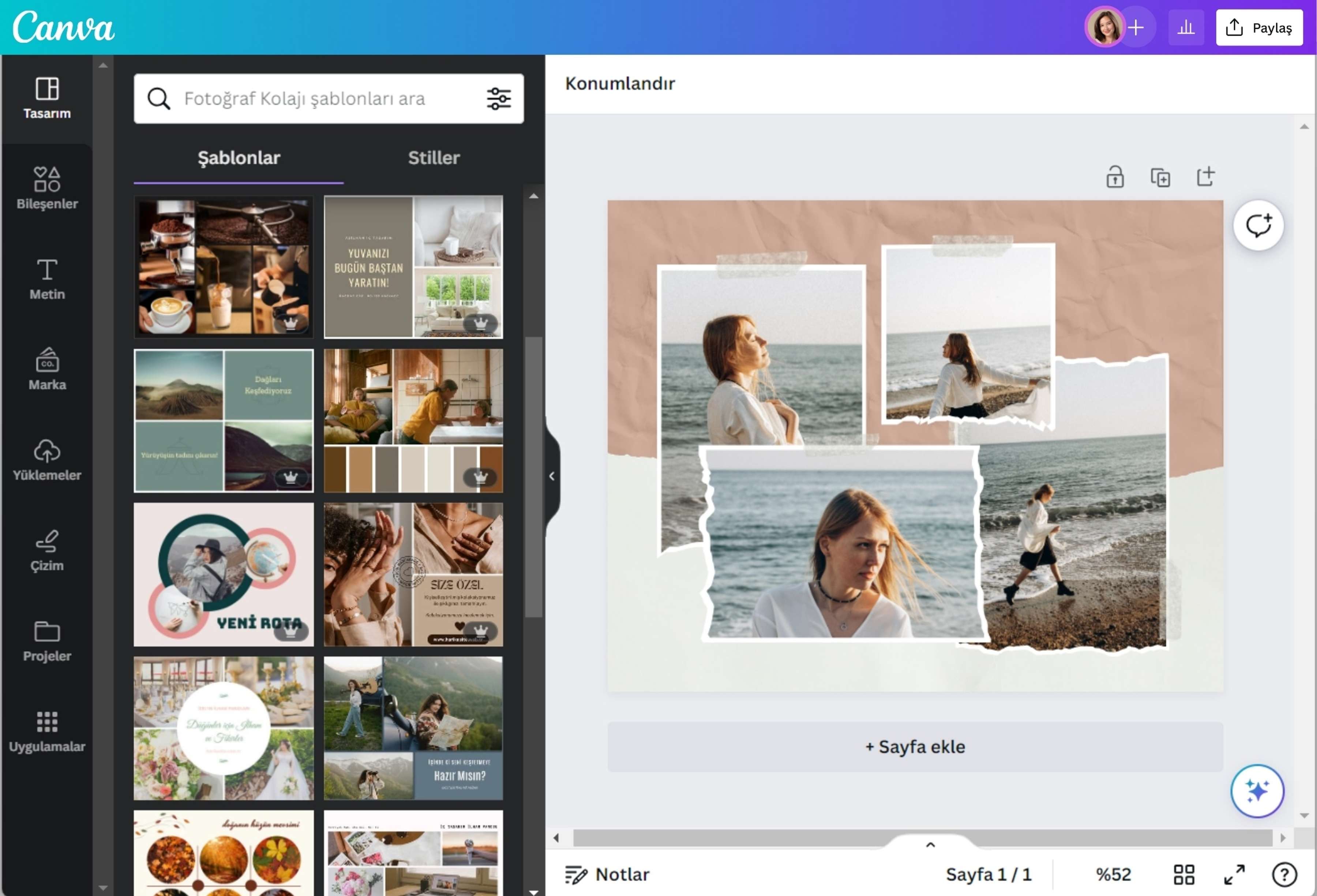Select the 'Yeni Rota' circular collage template
1317x896 pixels.
223,574
